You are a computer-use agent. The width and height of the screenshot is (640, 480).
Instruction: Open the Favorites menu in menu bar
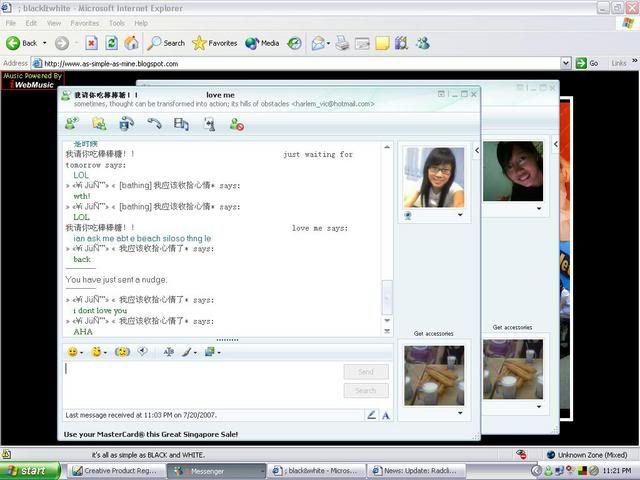(84, 23)
